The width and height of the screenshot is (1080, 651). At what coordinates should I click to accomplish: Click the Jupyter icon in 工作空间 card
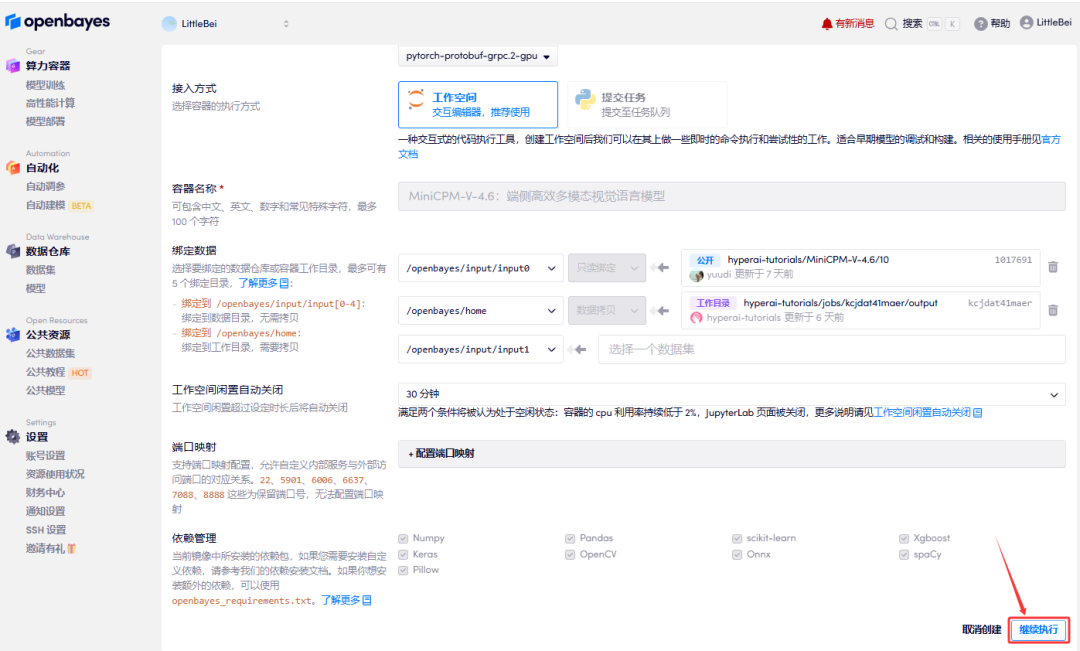click(416, 99)
